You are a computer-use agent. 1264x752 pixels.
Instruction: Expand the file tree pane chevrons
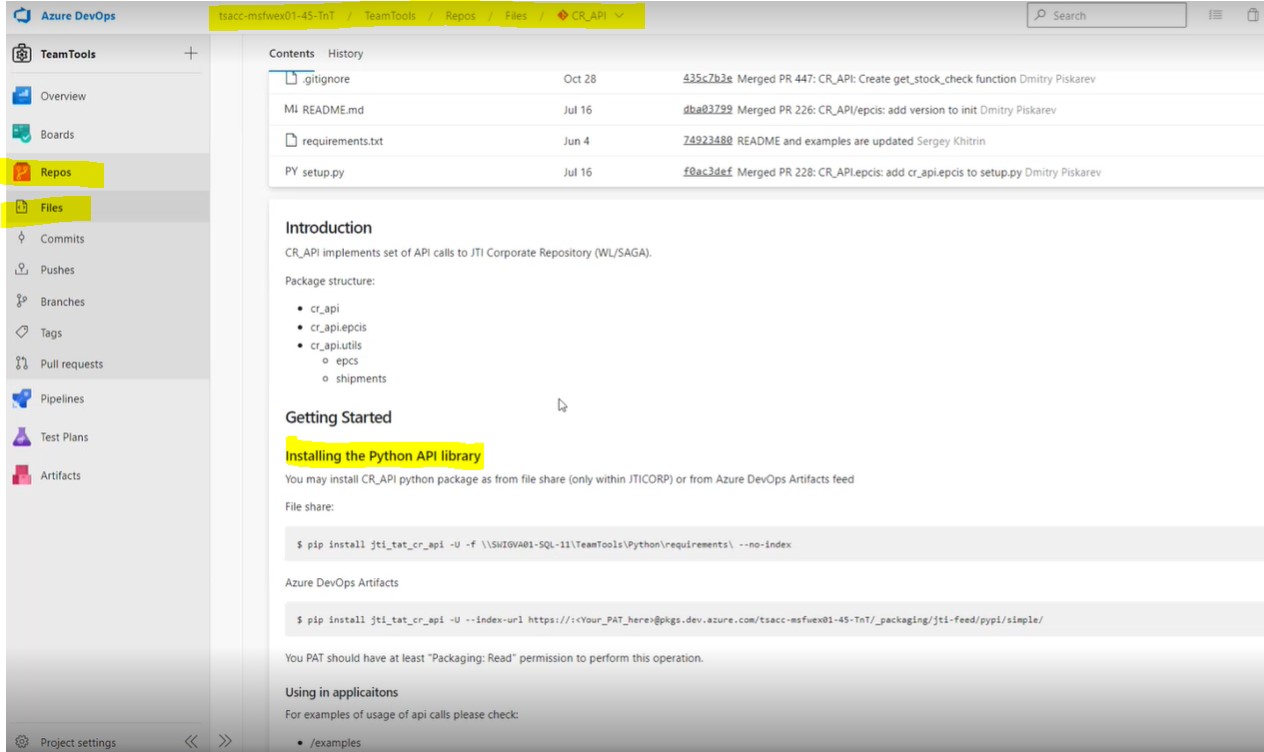pos(225,741)
